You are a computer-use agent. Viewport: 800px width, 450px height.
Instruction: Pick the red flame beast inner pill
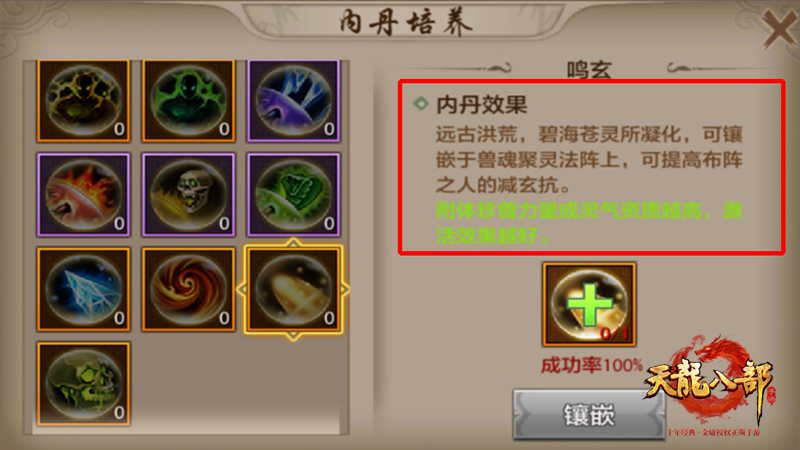tap(84, 195)
